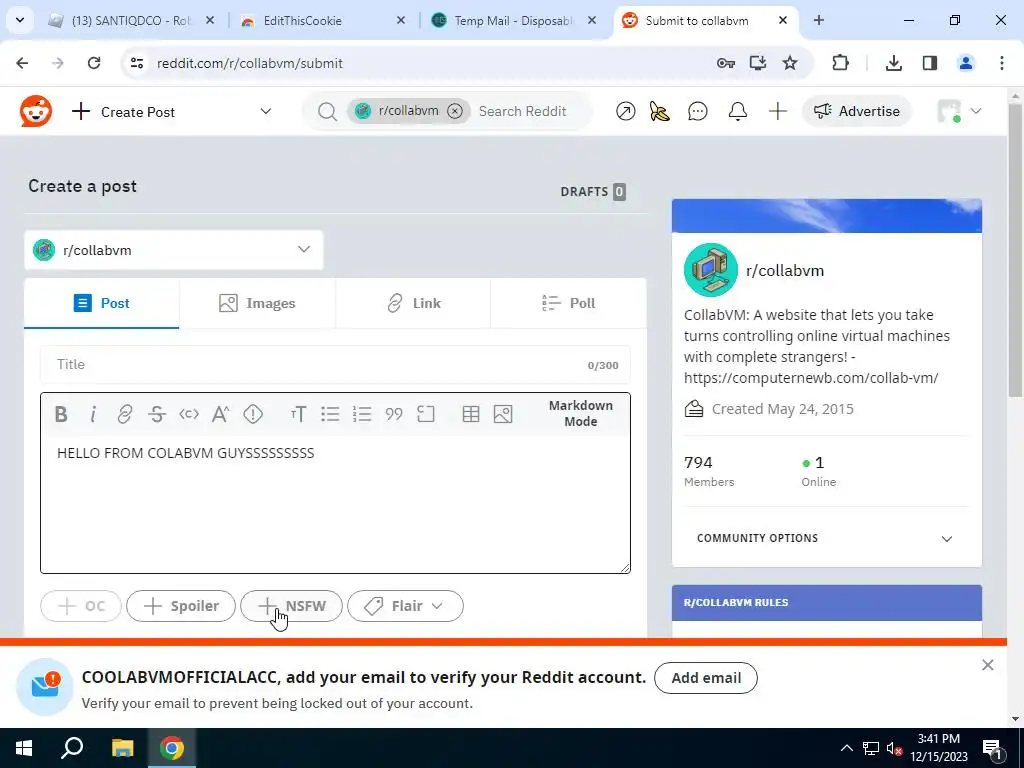Open Drafts list
The width and height of the screenshot is (1024, 768).
click(593, 192)
